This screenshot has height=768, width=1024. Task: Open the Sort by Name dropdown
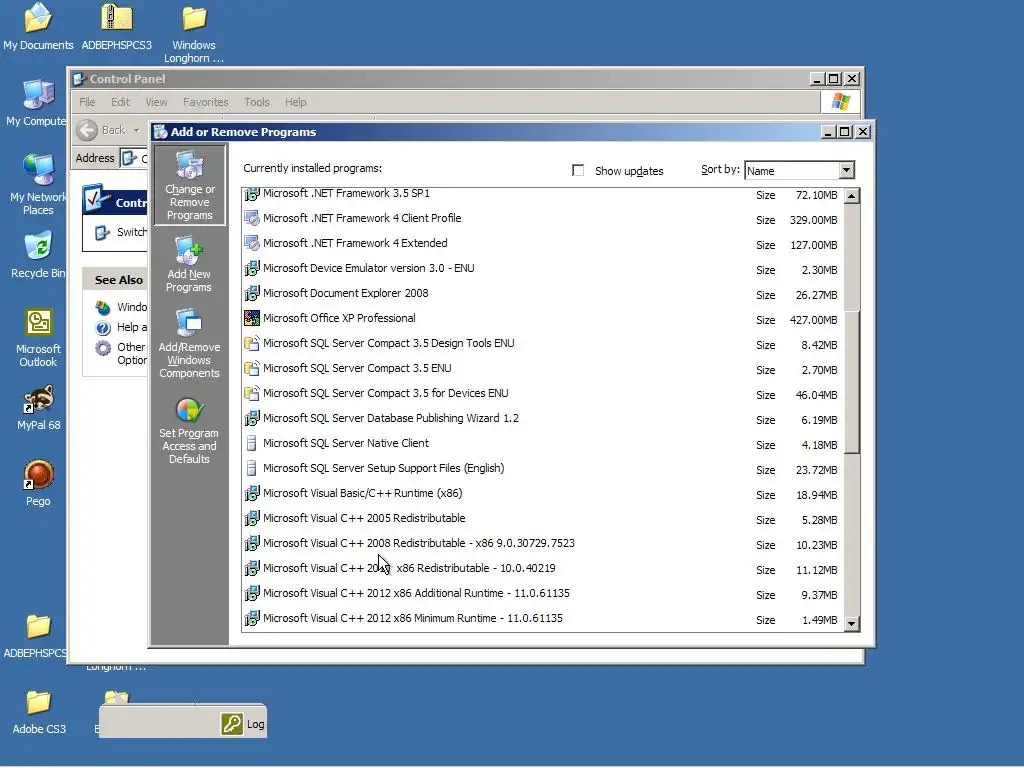(846, 170)
